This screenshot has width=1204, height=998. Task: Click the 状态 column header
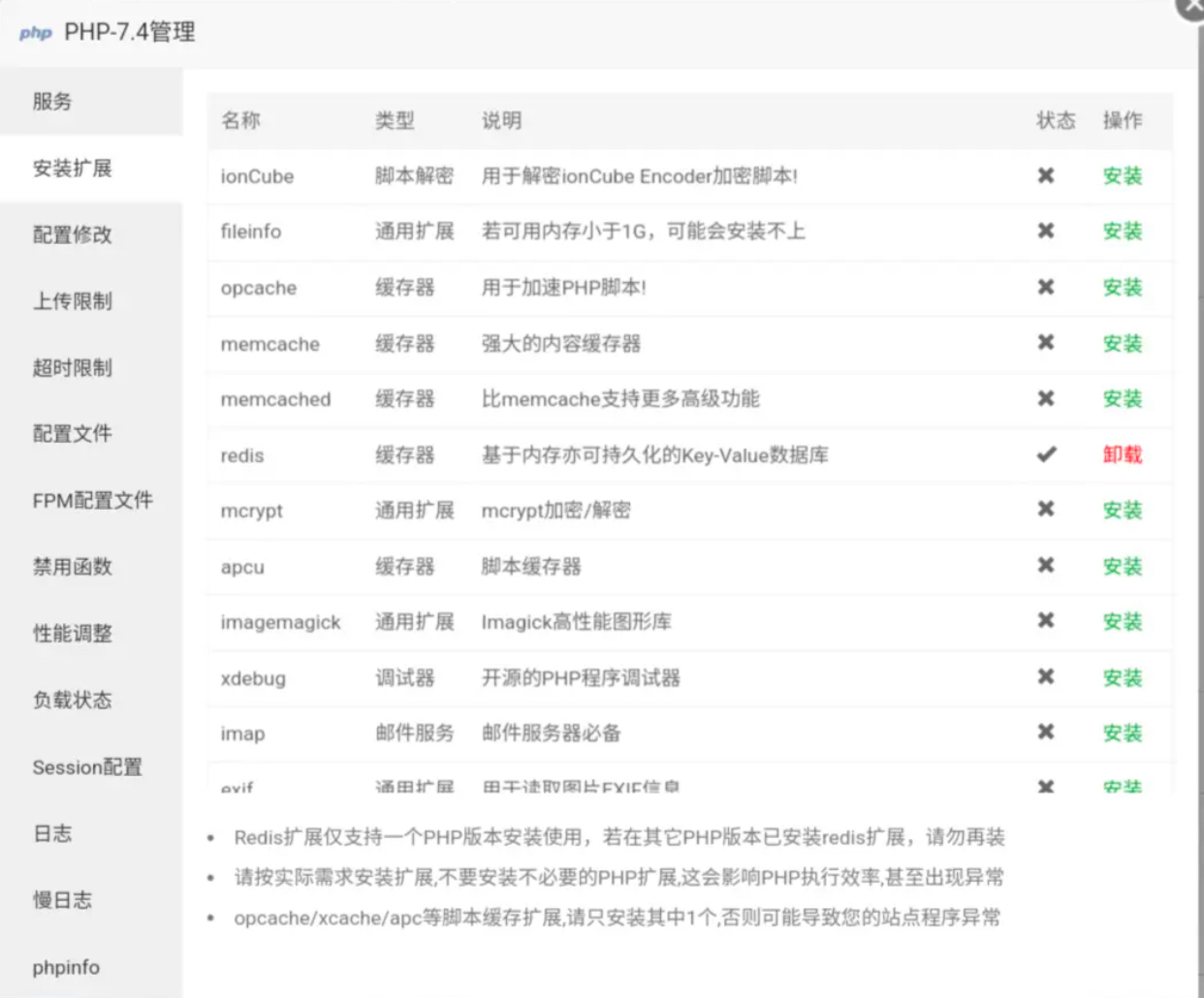tap(1056, 120)
